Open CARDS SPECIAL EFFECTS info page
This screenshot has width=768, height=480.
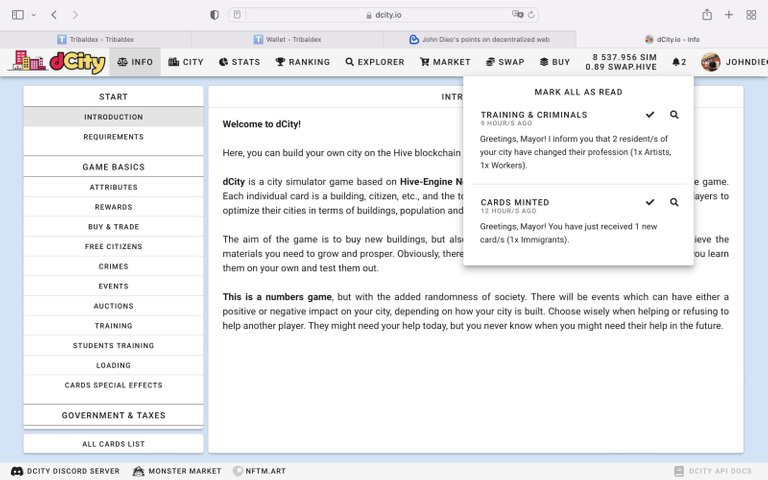(x=114, y=385)
